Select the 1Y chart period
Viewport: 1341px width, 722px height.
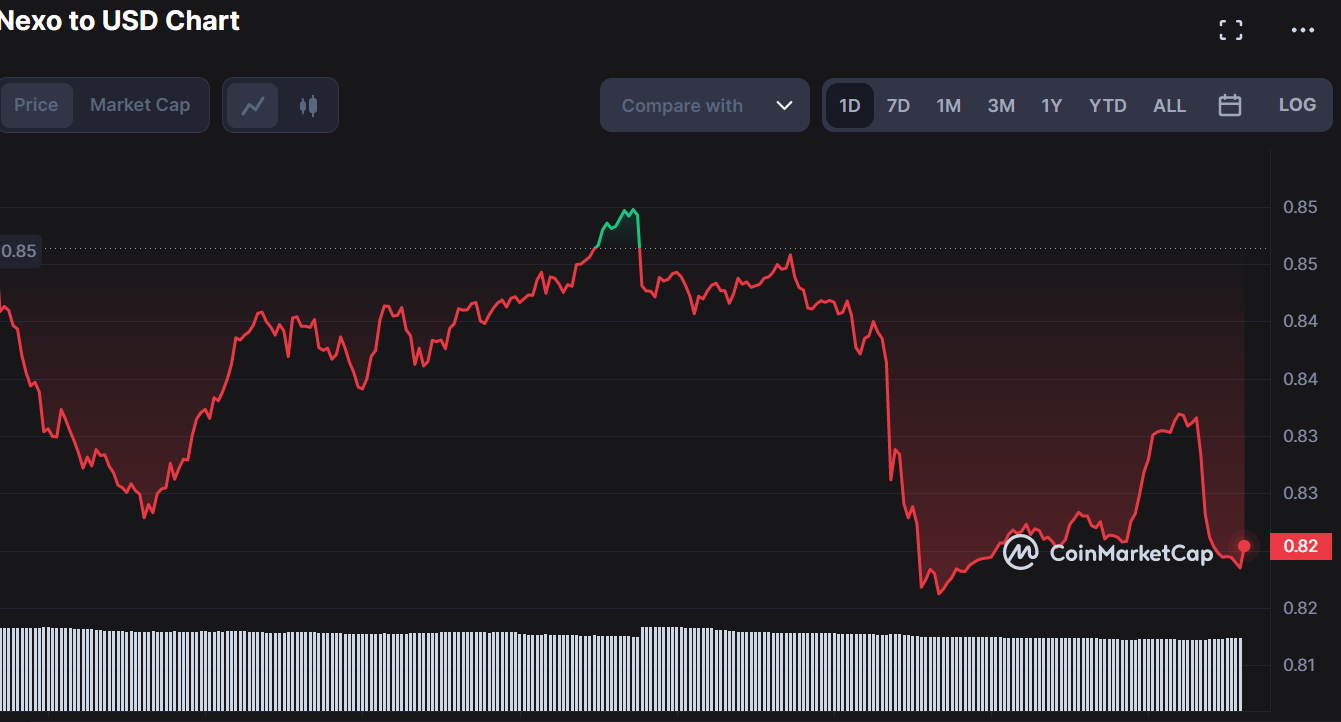tap(1051, 104)
